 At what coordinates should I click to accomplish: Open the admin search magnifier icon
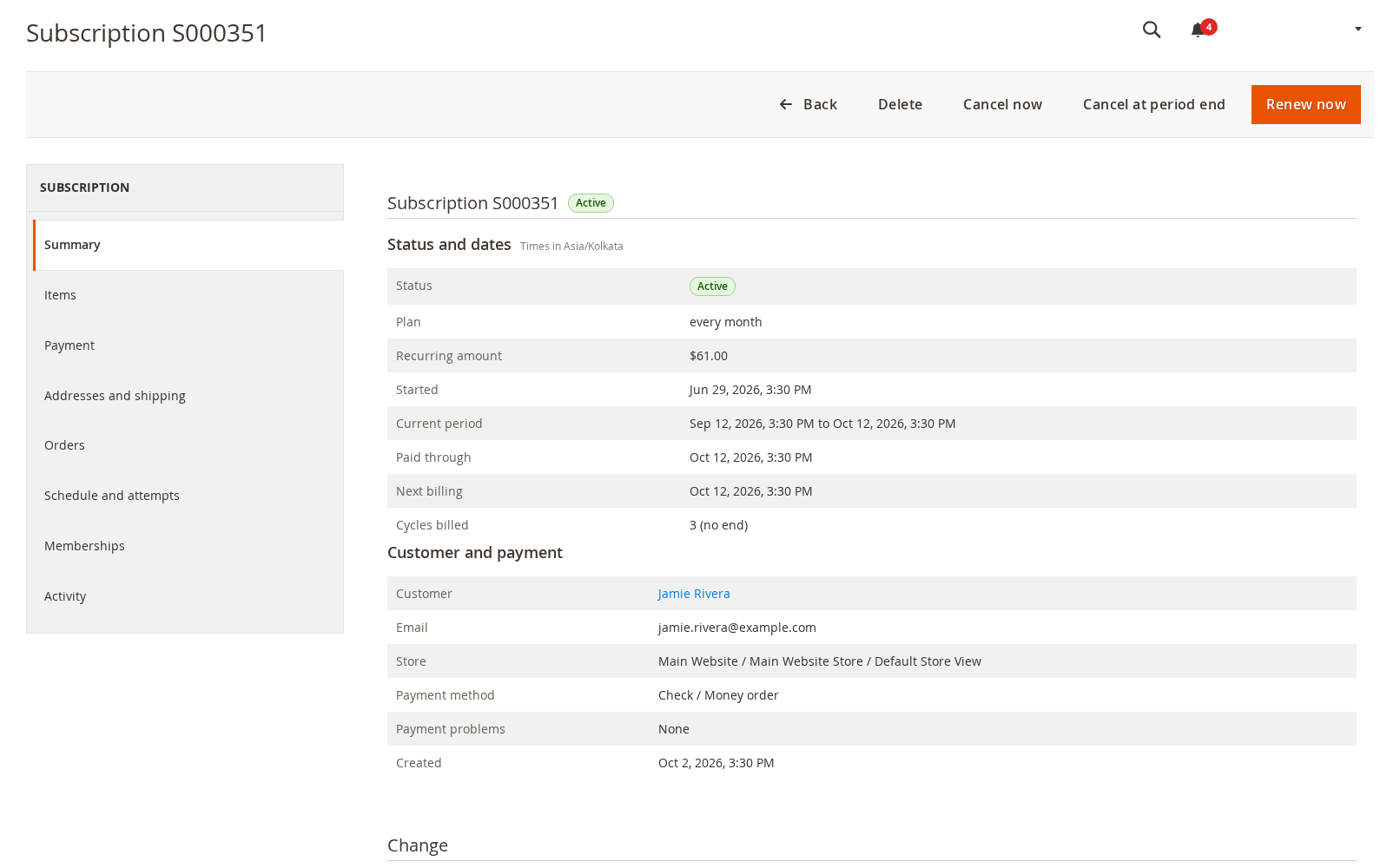[x=1152, y=30]
